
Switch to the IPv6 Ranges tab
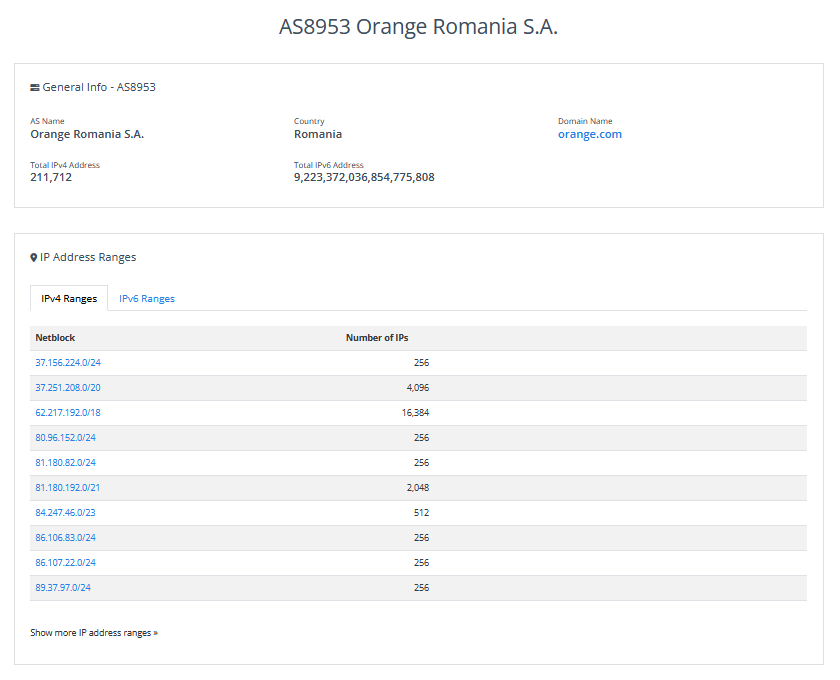(x=147, y=298)
